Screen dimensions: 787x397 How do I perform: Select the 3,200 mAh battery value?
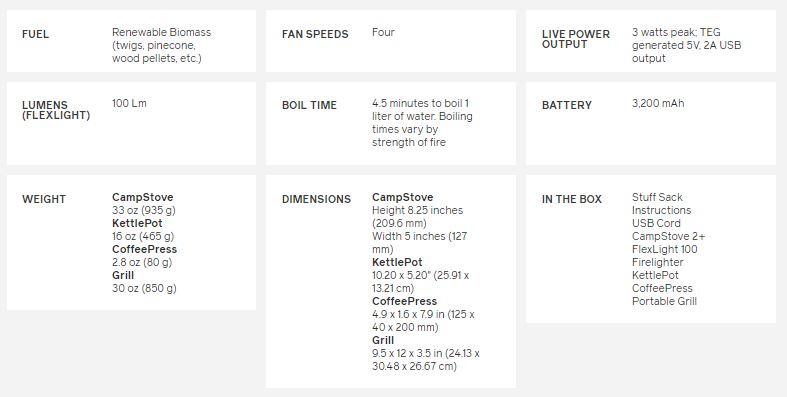click(658, 103)
